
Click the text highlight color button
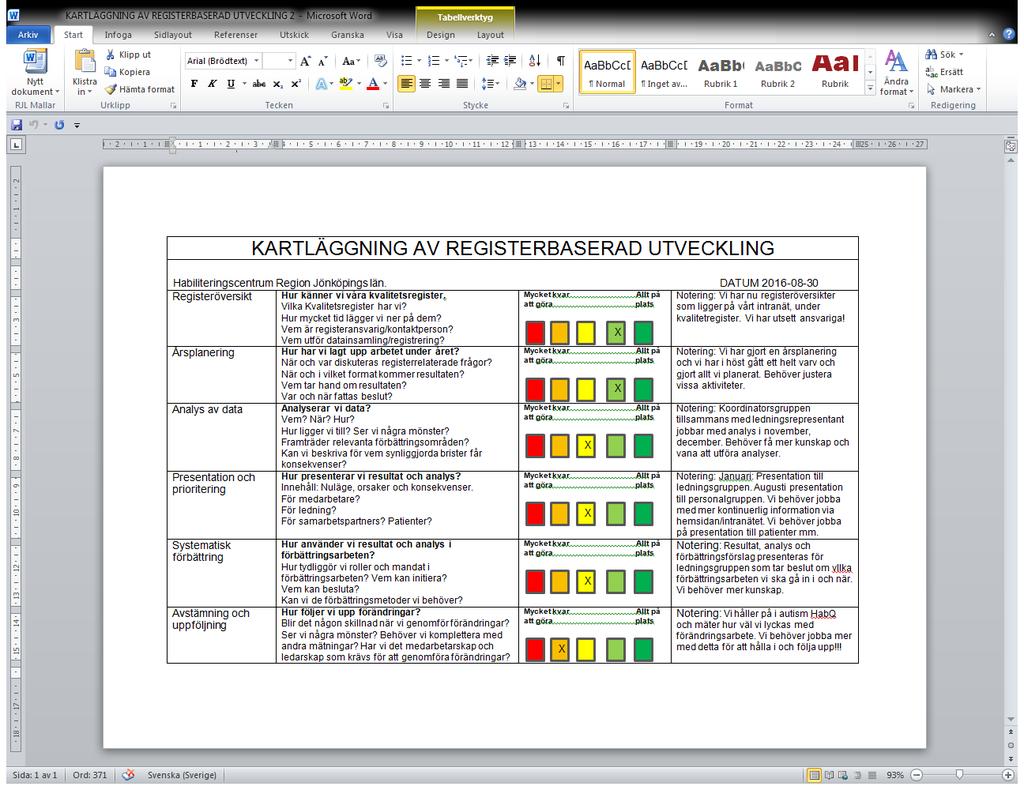[346, 84]
